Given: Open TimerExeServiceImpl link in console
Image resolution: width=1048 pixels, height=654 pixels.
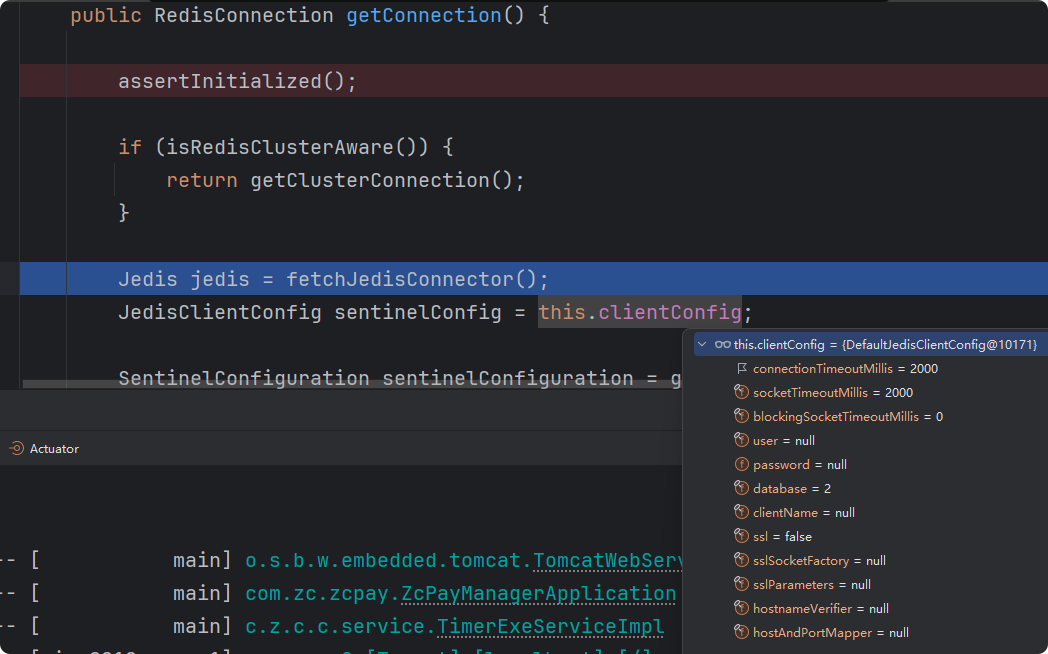Looking at the screenshot, I should [550, 627].
